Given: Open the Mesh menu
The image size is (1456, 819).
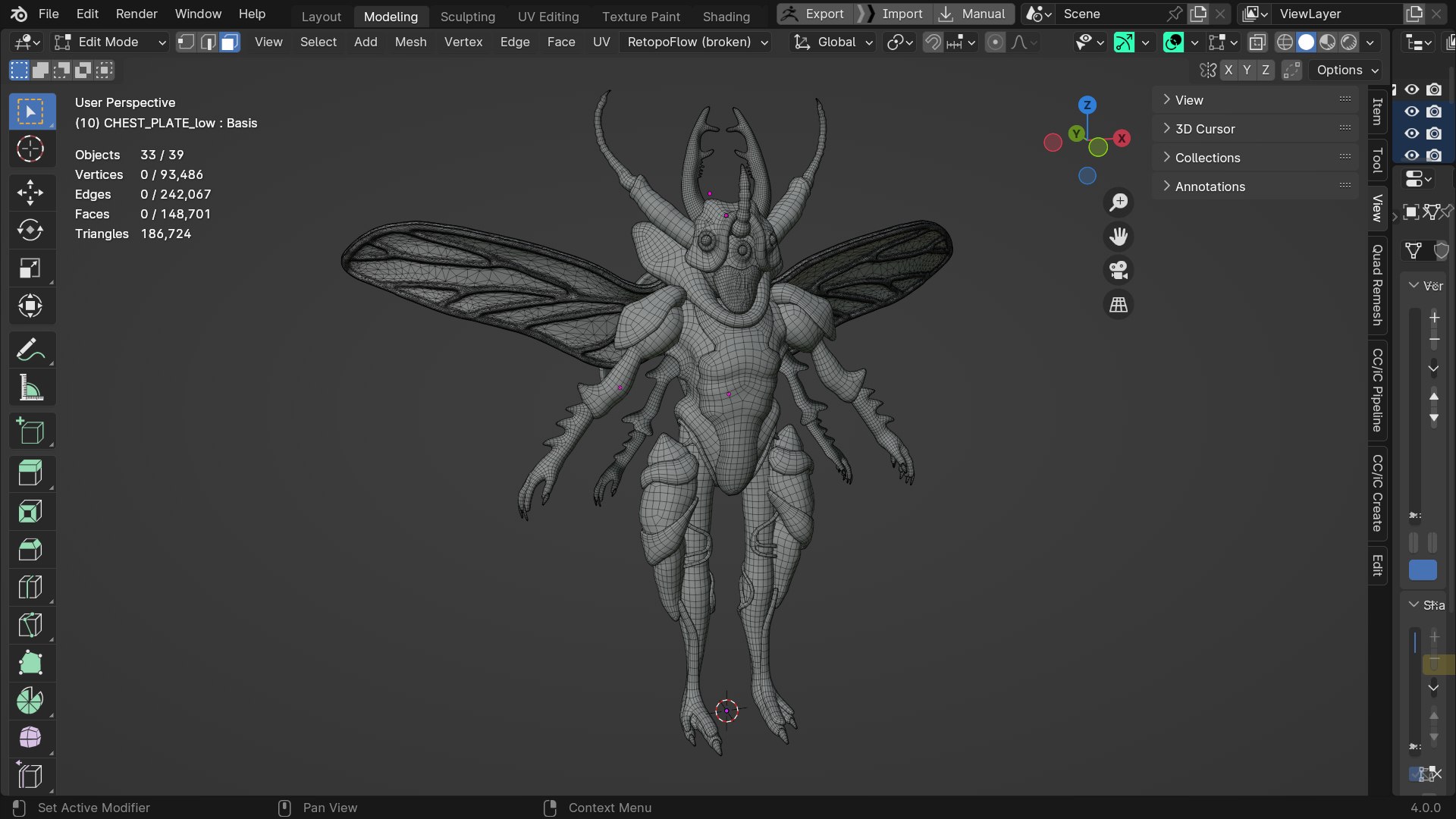Looking at the screenshot, I should 410,42.
